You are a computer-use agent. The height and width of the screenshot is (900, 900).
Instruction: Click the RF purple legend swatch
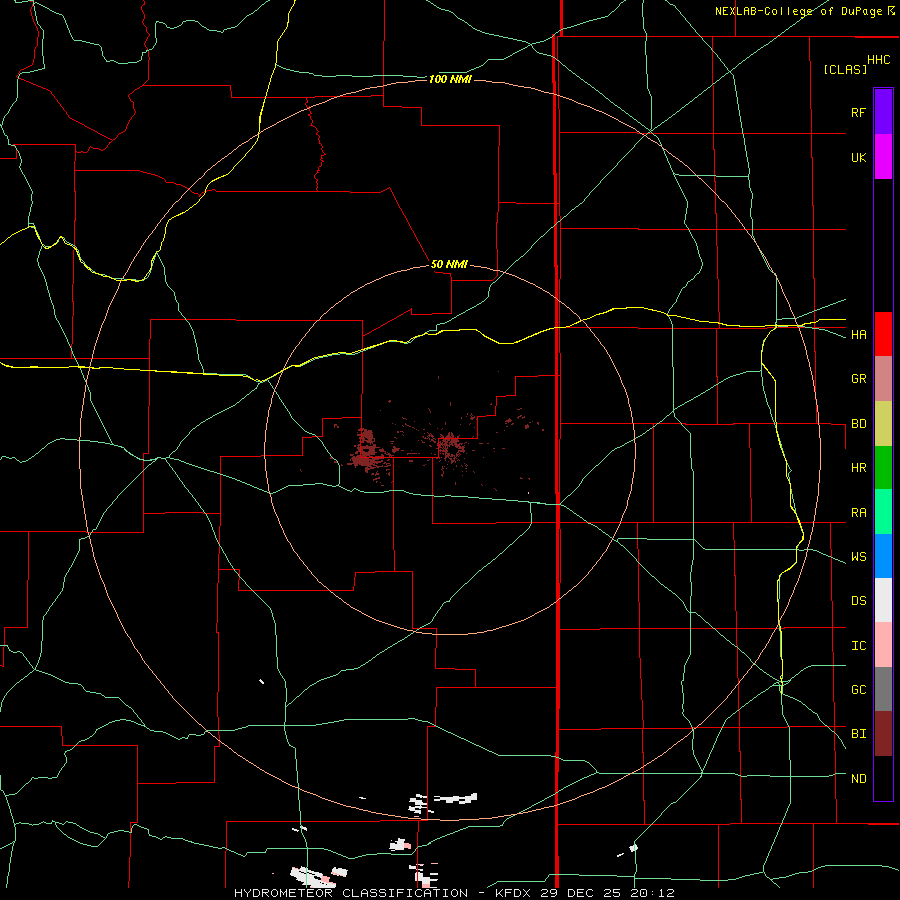pyautogui.click(x=883, y=111)
